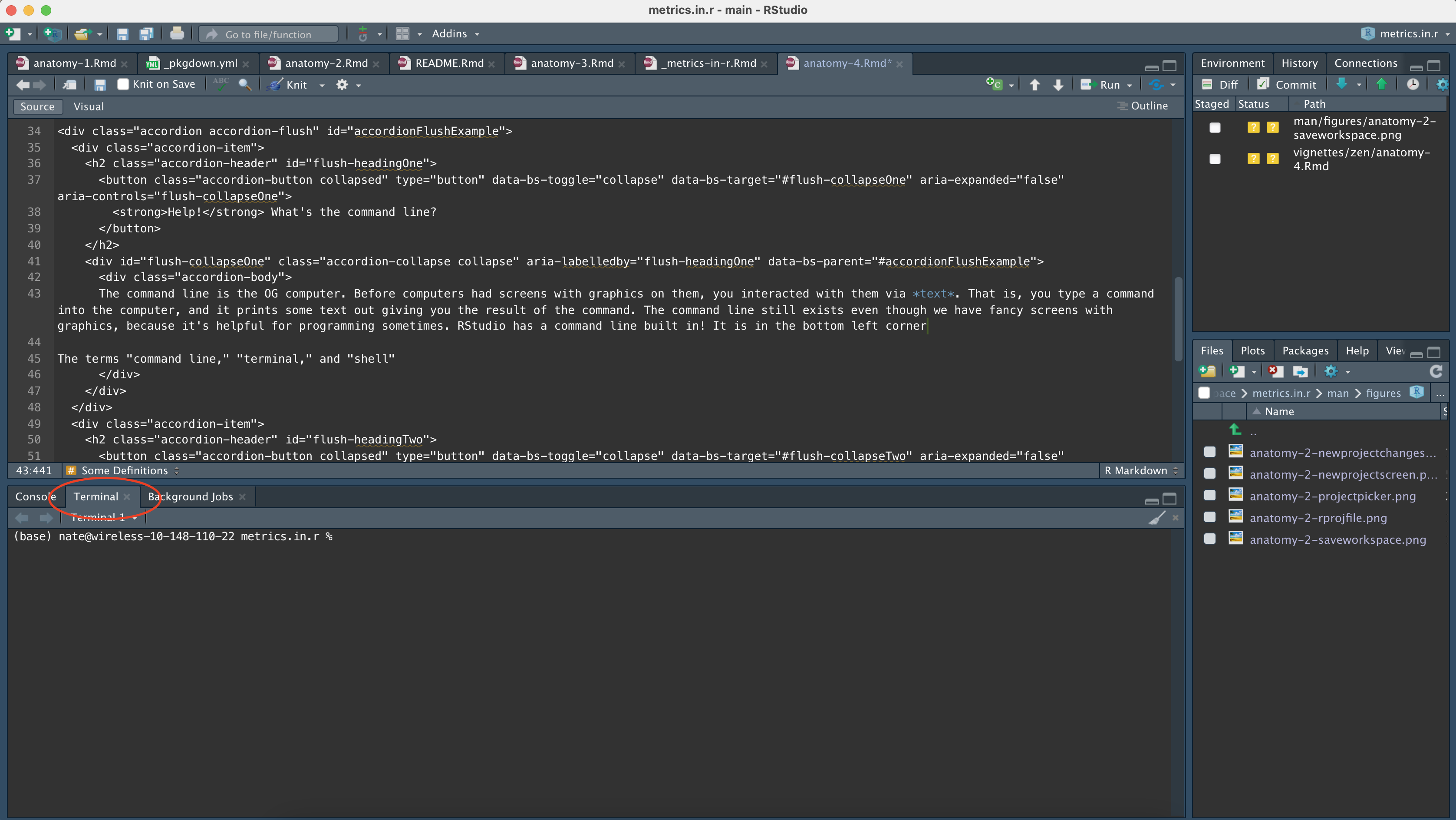
Task: Open the Git history clock icon
Action: point(1413,84)
